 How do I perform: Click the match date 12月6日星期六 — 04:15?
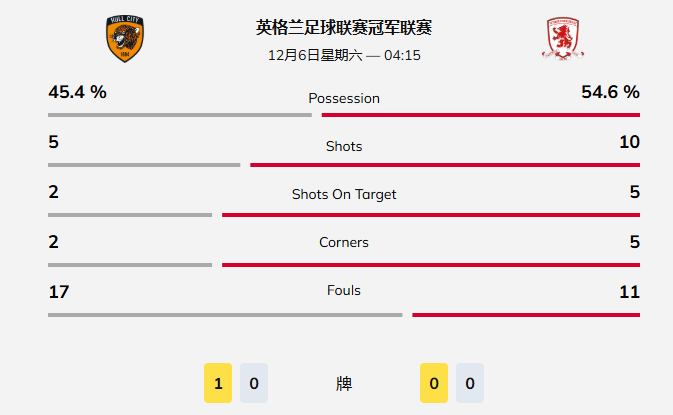point(344,55)
